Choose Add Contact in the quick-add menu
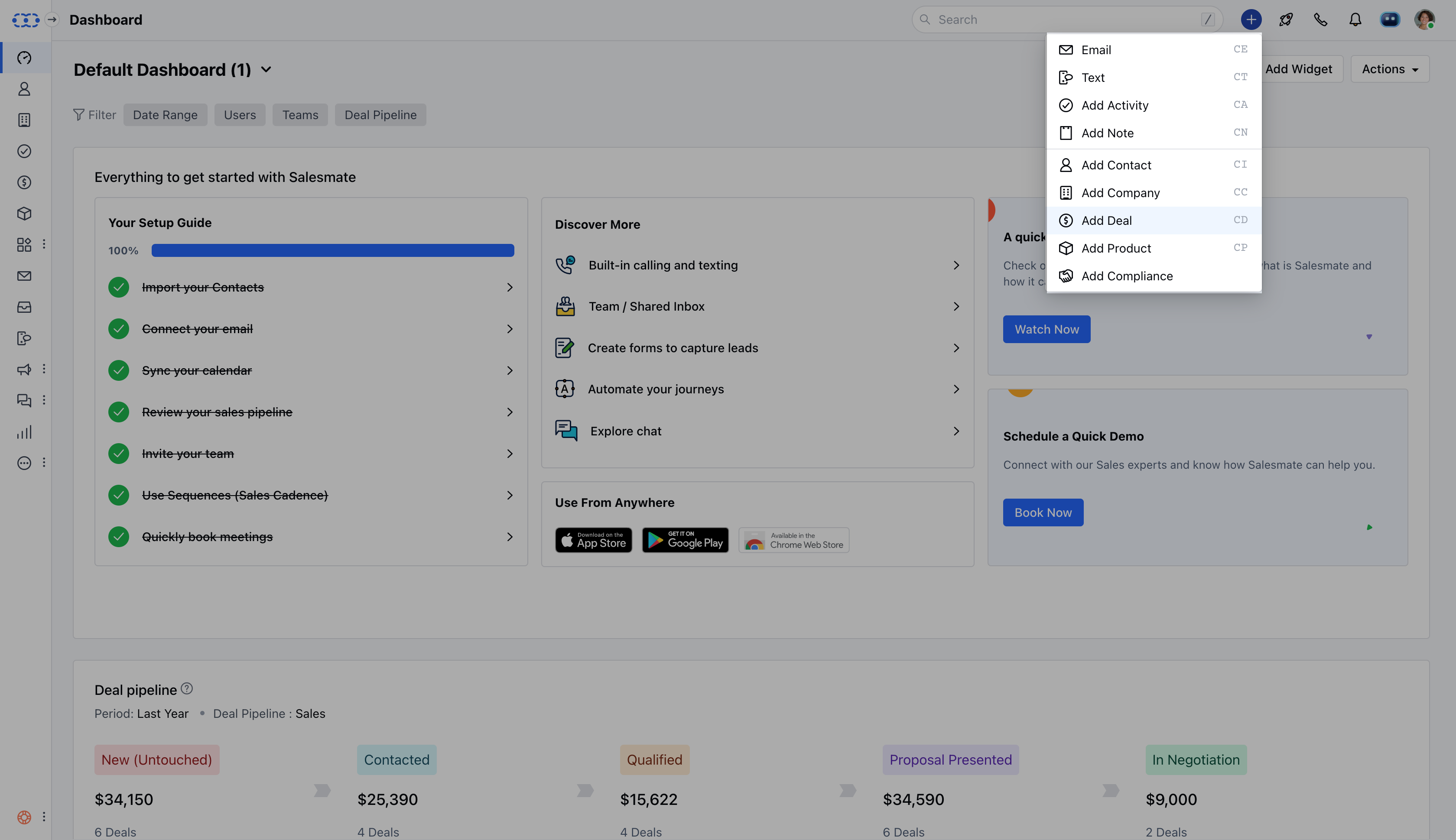The width and height of the screenshot is (1456, 840). (1154, 165)
